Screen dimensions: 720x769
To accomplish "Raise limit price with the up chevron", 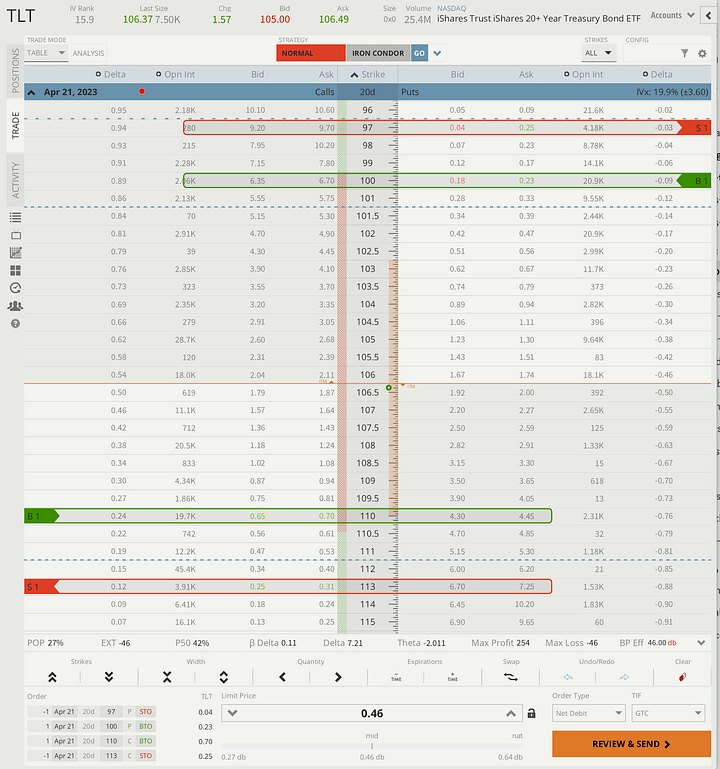I will click(511, 713).
